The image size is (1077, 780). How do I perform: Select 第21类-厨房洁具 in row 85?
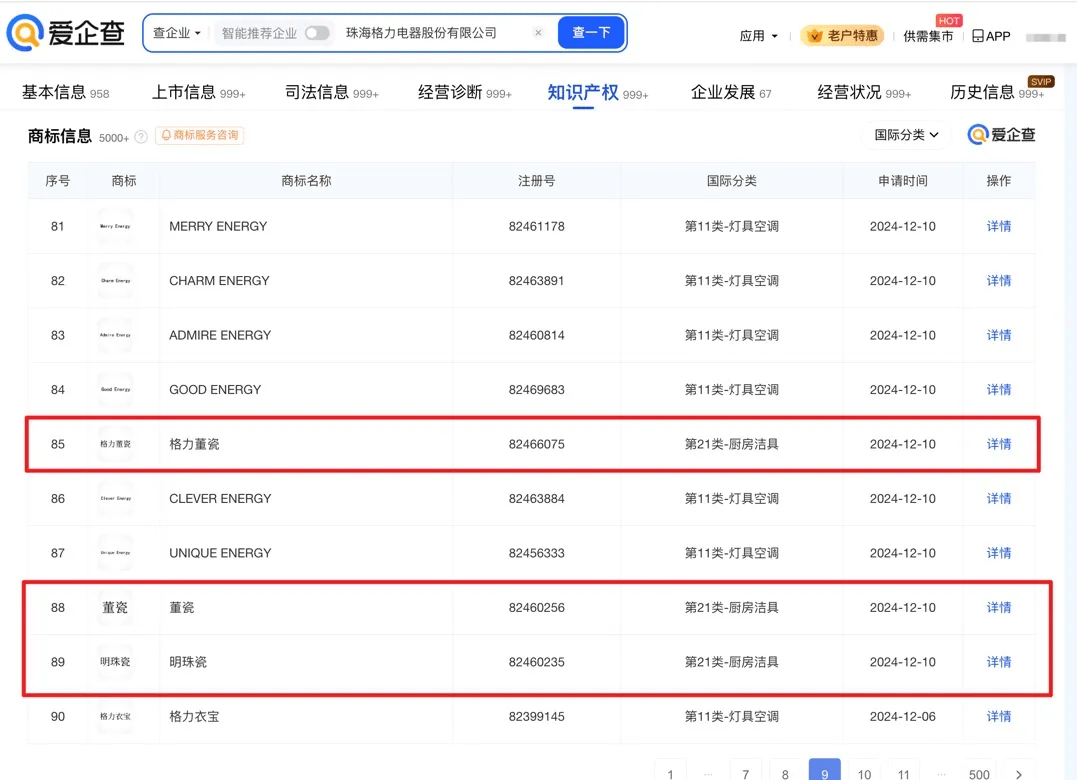[x=732, y=444]
